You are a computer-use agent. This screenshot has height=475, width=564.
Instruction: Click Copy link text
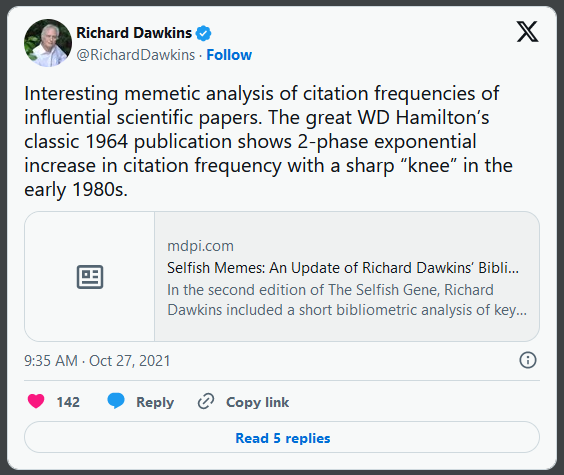coord(257,402)
